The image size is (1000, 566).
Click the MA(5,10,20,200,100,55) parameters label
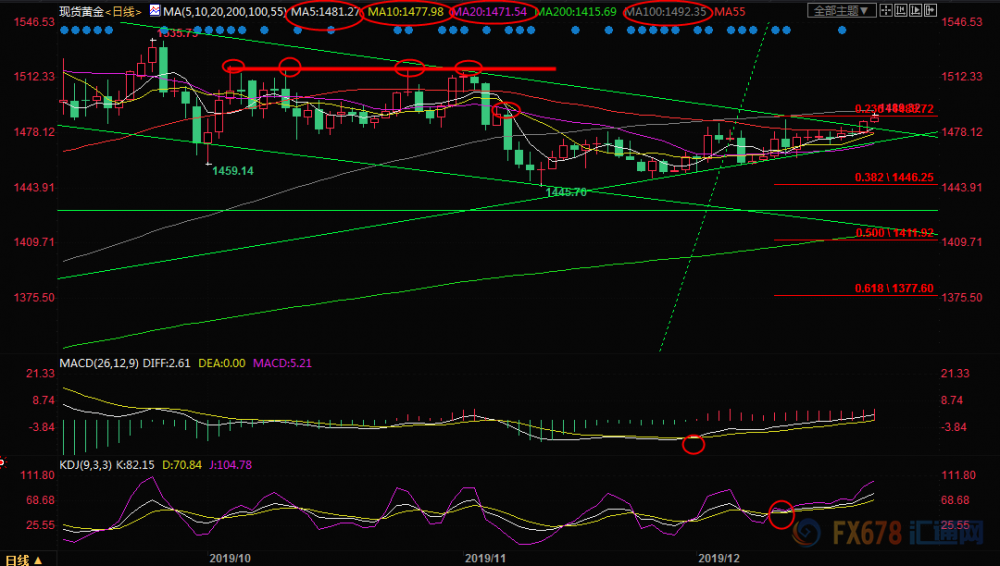tap(224, 11)
